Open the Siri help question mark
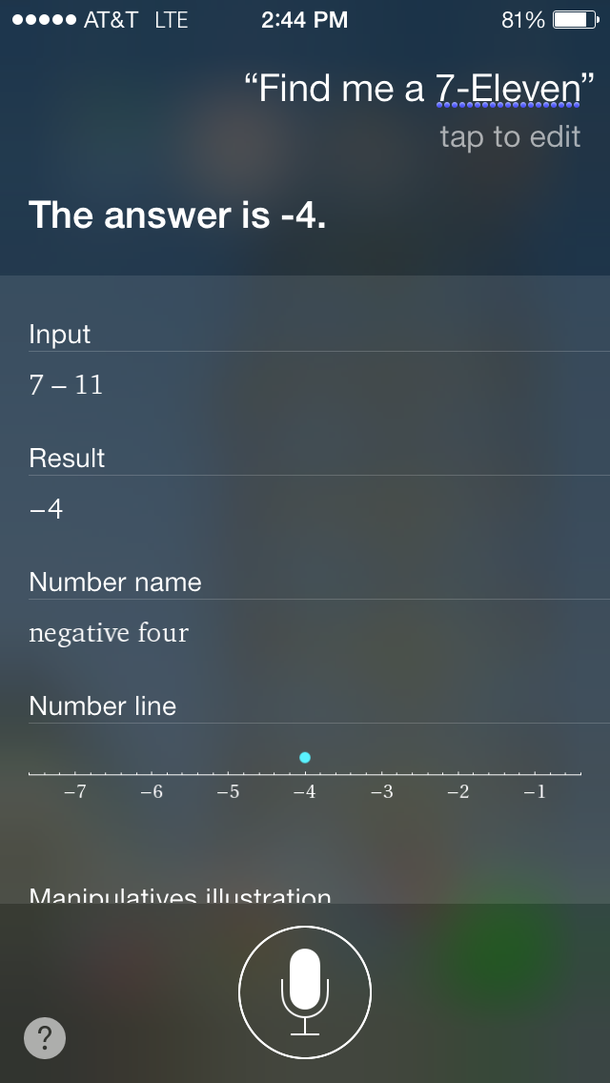 (x=45, y=1037)
